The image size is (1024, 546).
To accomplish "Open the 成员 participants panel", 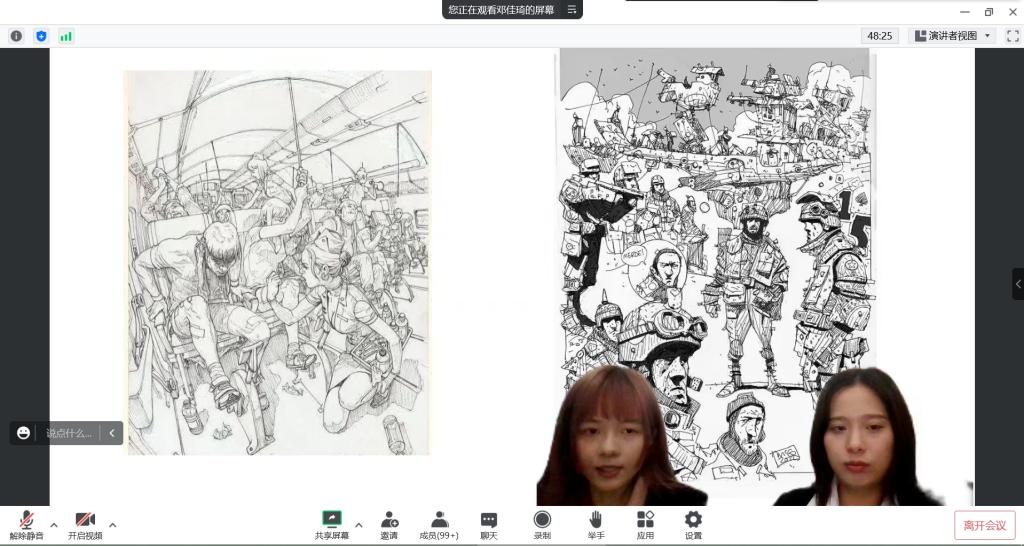I will pos(438,525).
